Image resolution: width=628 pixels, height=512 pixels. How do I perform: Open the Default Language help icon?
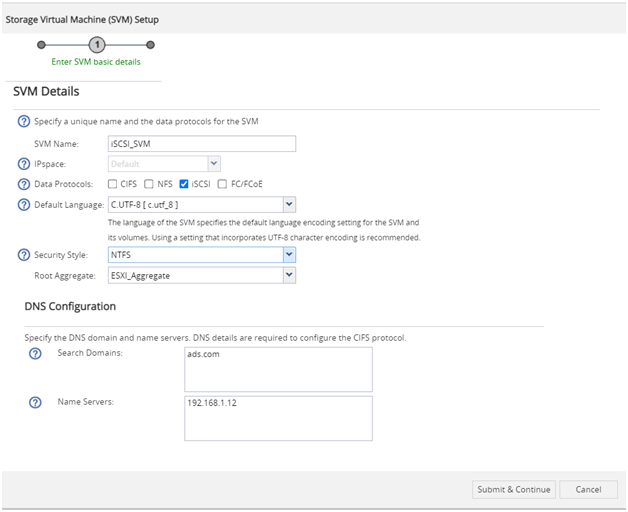pos(24,205)
